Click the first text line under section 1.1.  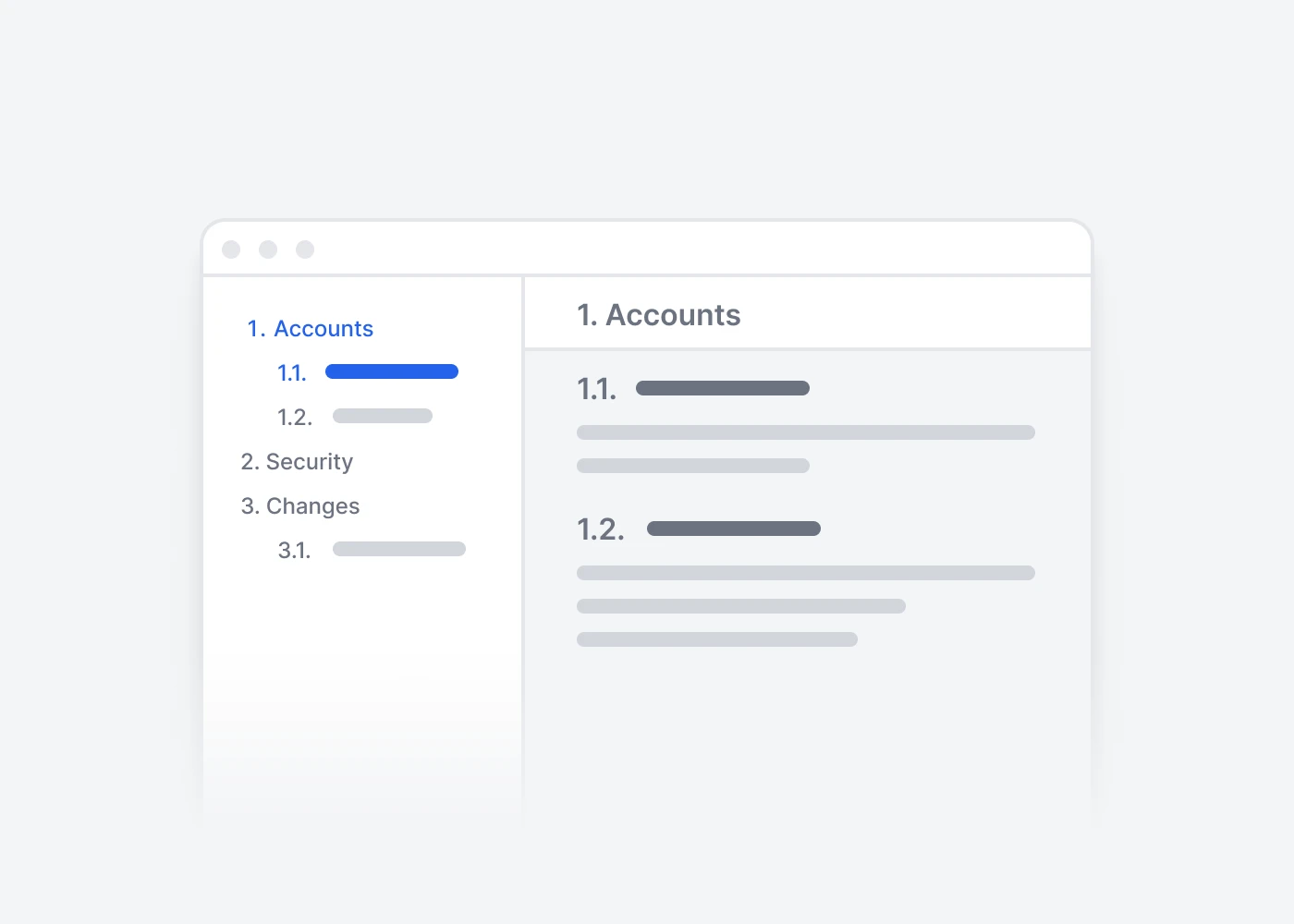[806, 432]
